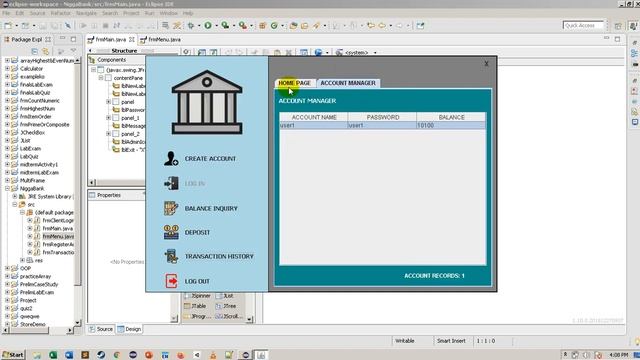Open the Project menu
The width and height of the screenshot is (640, 360).
[x=131, y=13]
